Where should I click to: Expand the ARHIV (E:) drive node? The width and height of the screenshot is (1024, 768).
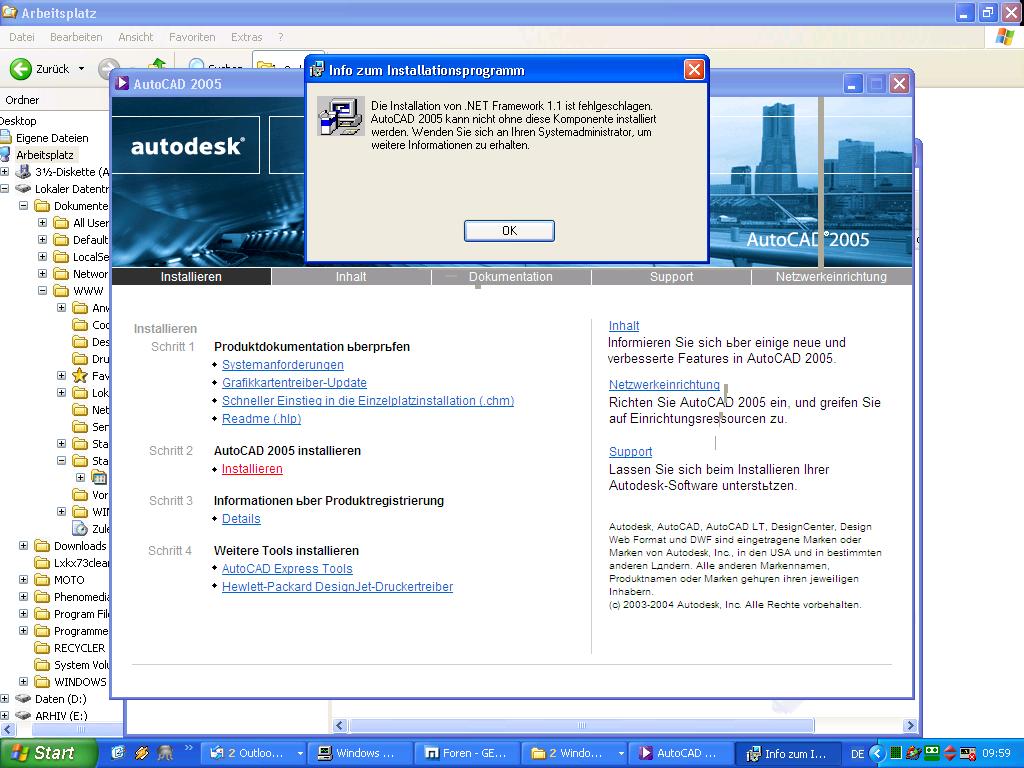tap(5, 715)
